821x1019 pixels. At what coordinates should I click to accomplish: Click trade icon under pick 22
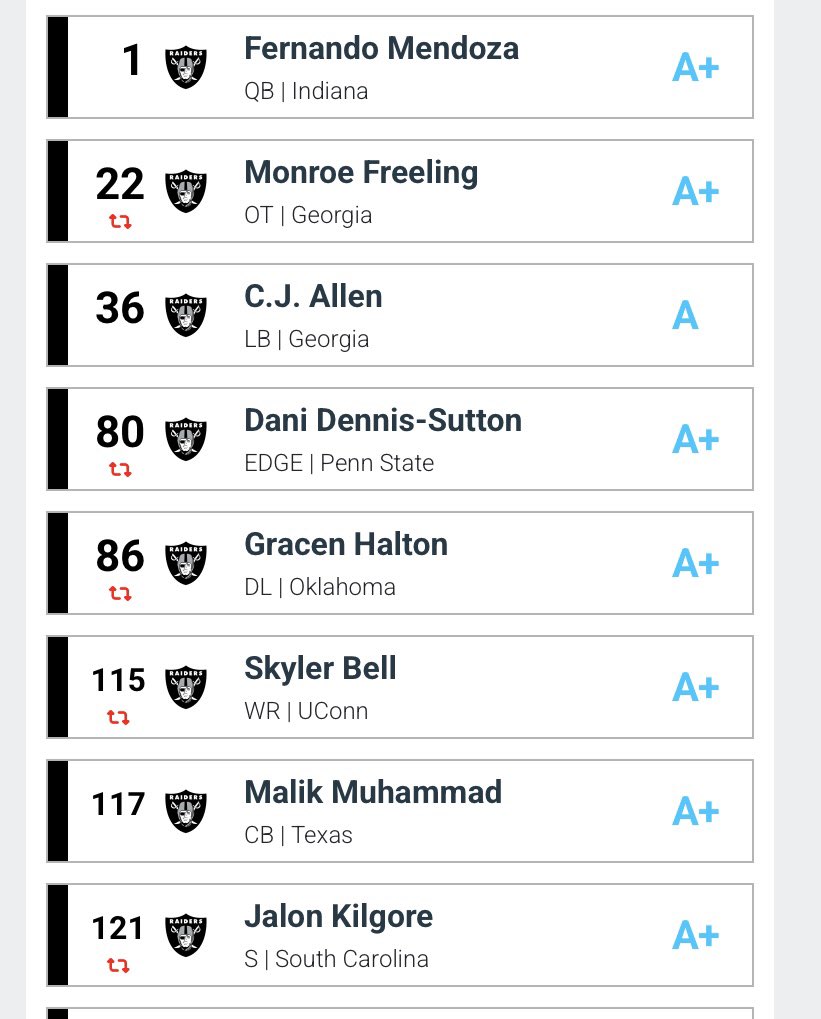point(120,222)
